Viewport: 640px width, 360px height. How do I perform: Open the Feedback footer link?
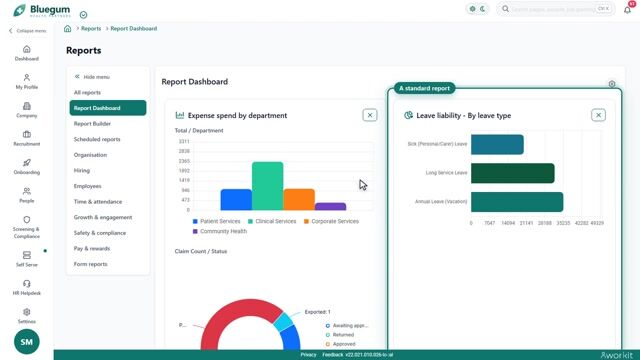click(333, 355)
